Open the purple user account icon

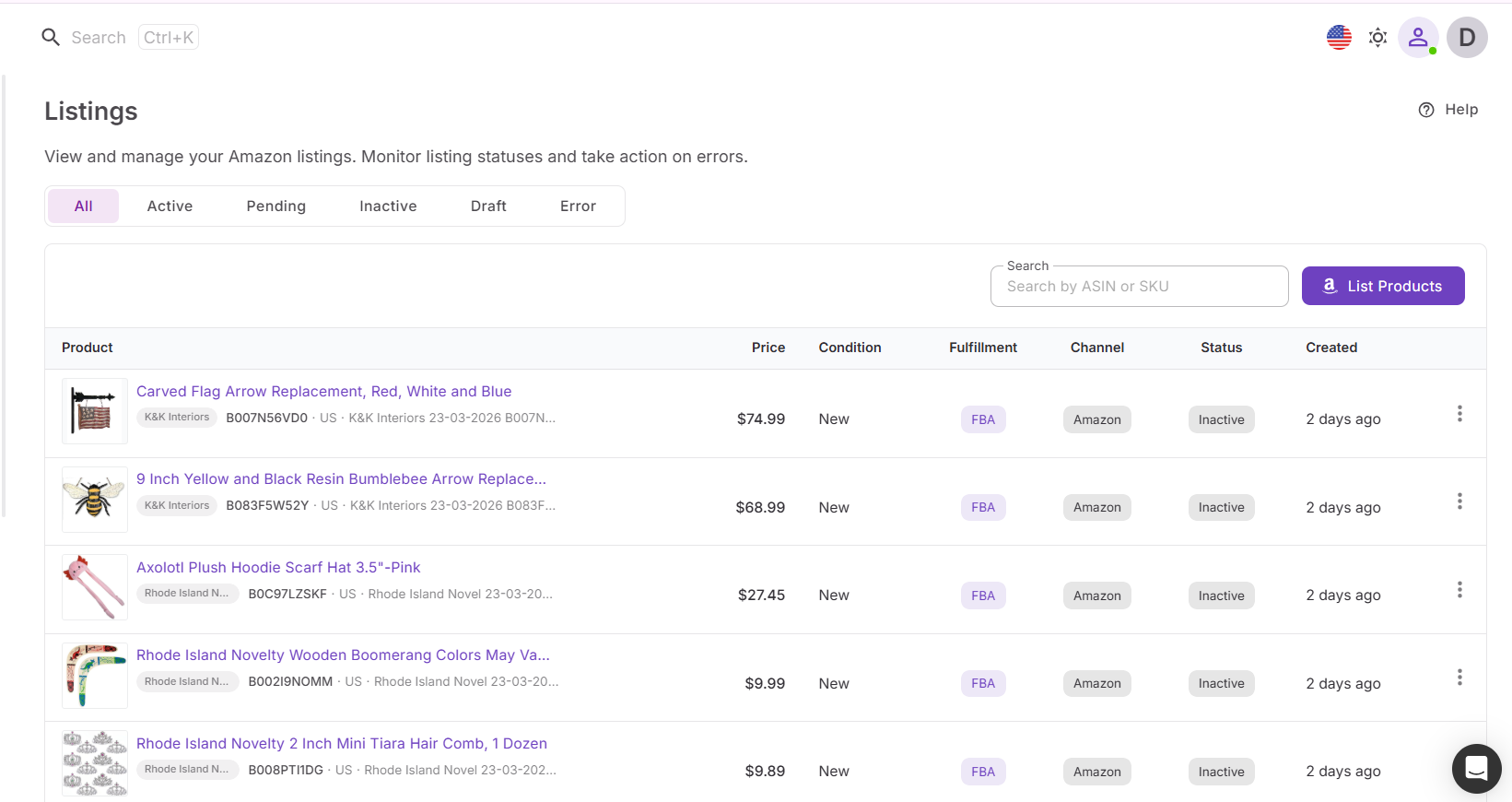coord(1418,37)
